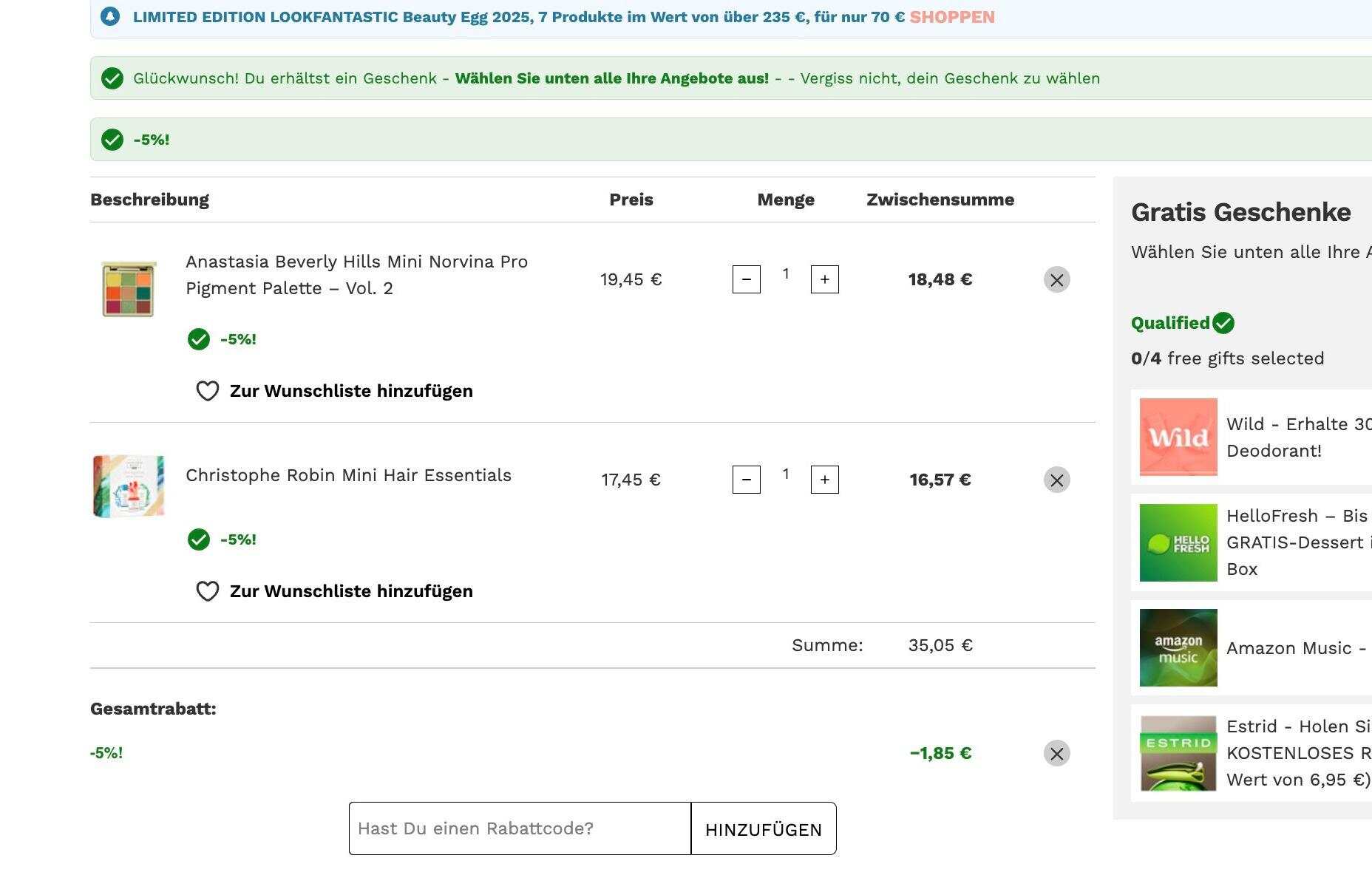This screenshot has height=875, width=1372.
Task: Remove Anastasia Beverly Hills palette from cart
Action: pyautogui.click(x=1057, y=279)
